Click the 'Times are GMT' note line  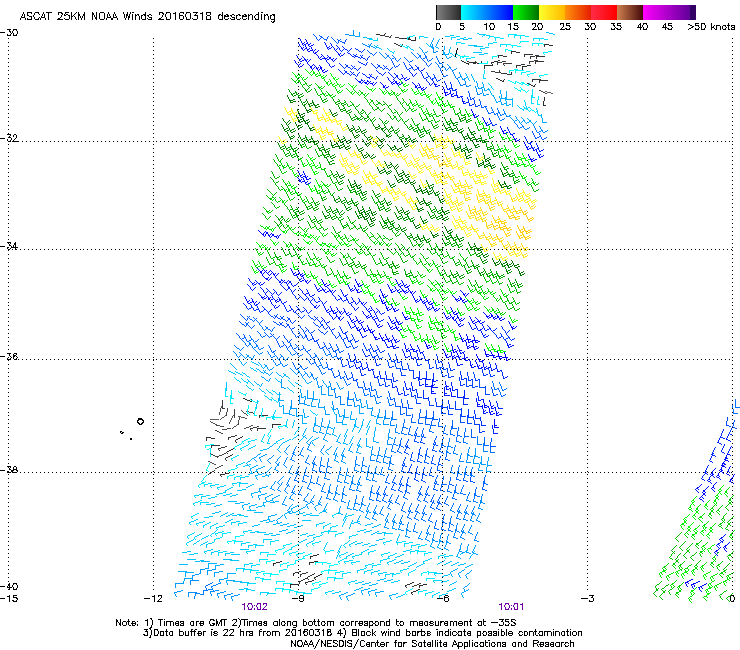coord(316,623)
